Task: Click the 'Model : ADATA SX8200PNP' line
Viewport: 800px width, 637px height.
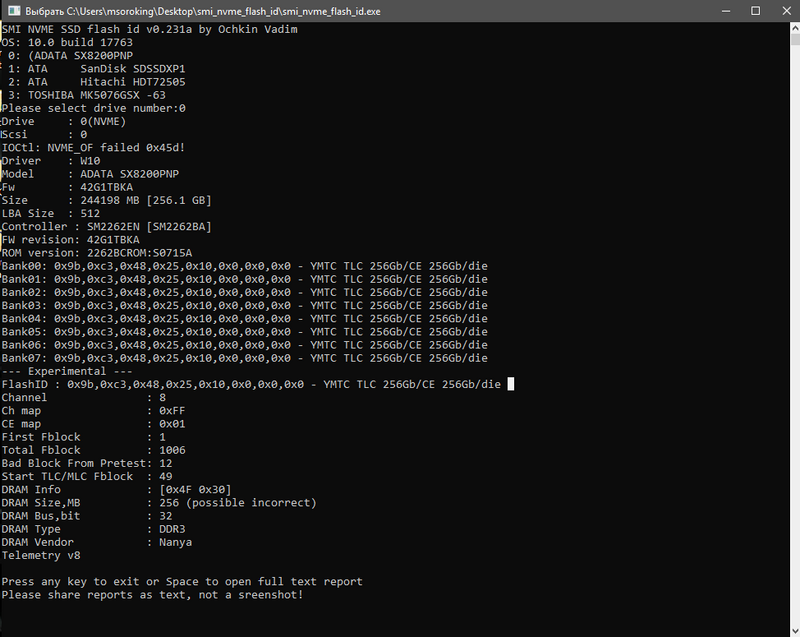Action: pyautogui.click(x=90, y=174)
